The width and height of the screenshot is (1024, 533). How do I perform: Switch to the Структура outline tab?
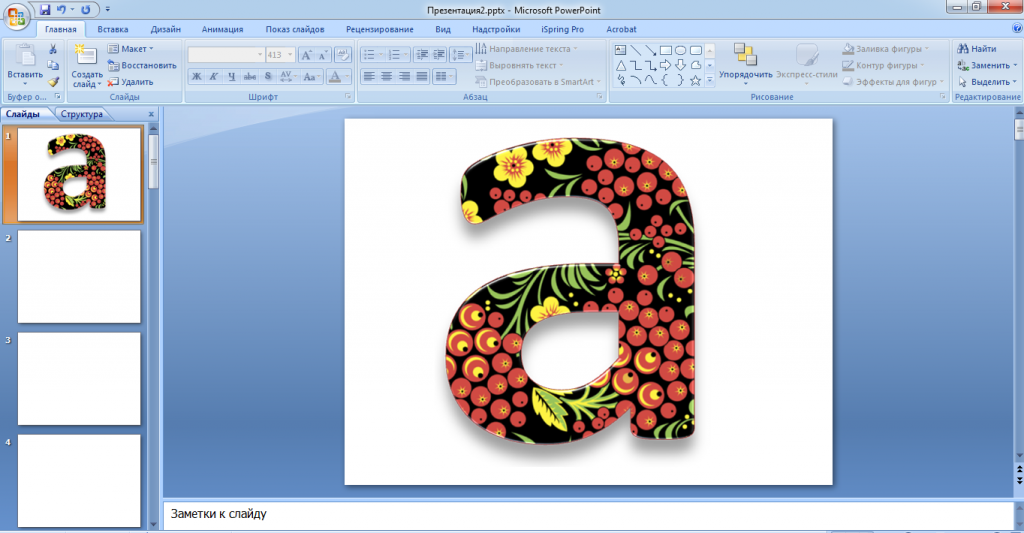coord(82,114)
